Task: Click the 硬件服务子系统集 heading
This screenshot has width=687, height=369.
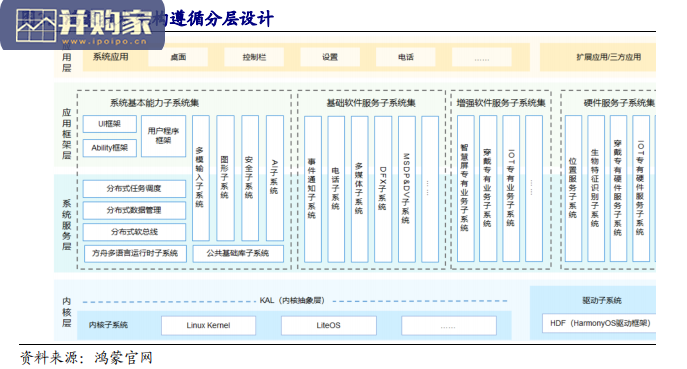Action: tap(619, 103)
